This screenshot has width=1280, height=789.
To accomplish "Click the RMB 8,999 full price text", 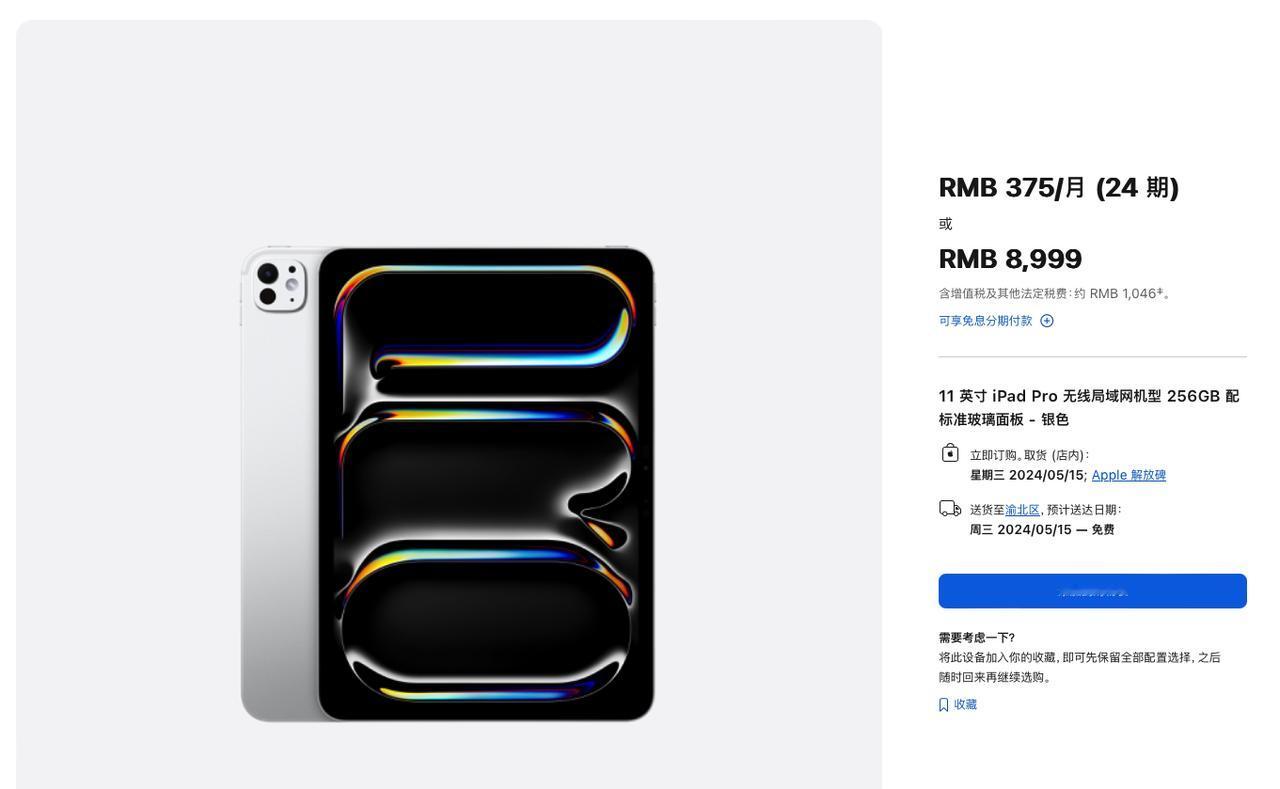I will (x=1010, y=259).
